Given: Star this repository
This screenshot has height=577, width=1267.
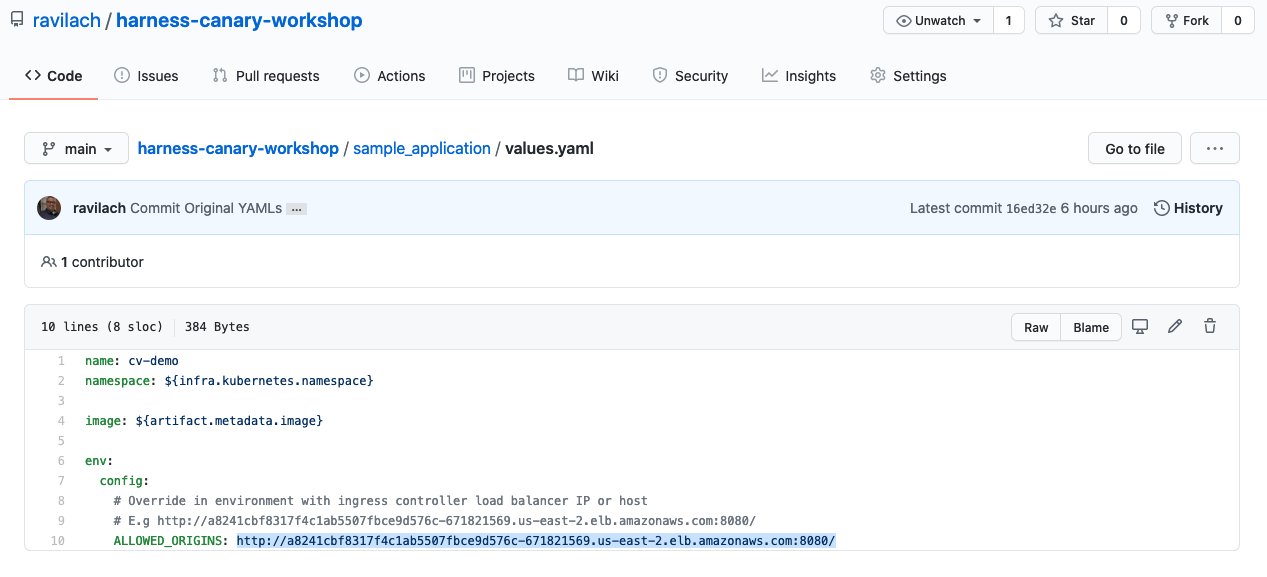Looking at the screenshot, I should point(1072,20).
